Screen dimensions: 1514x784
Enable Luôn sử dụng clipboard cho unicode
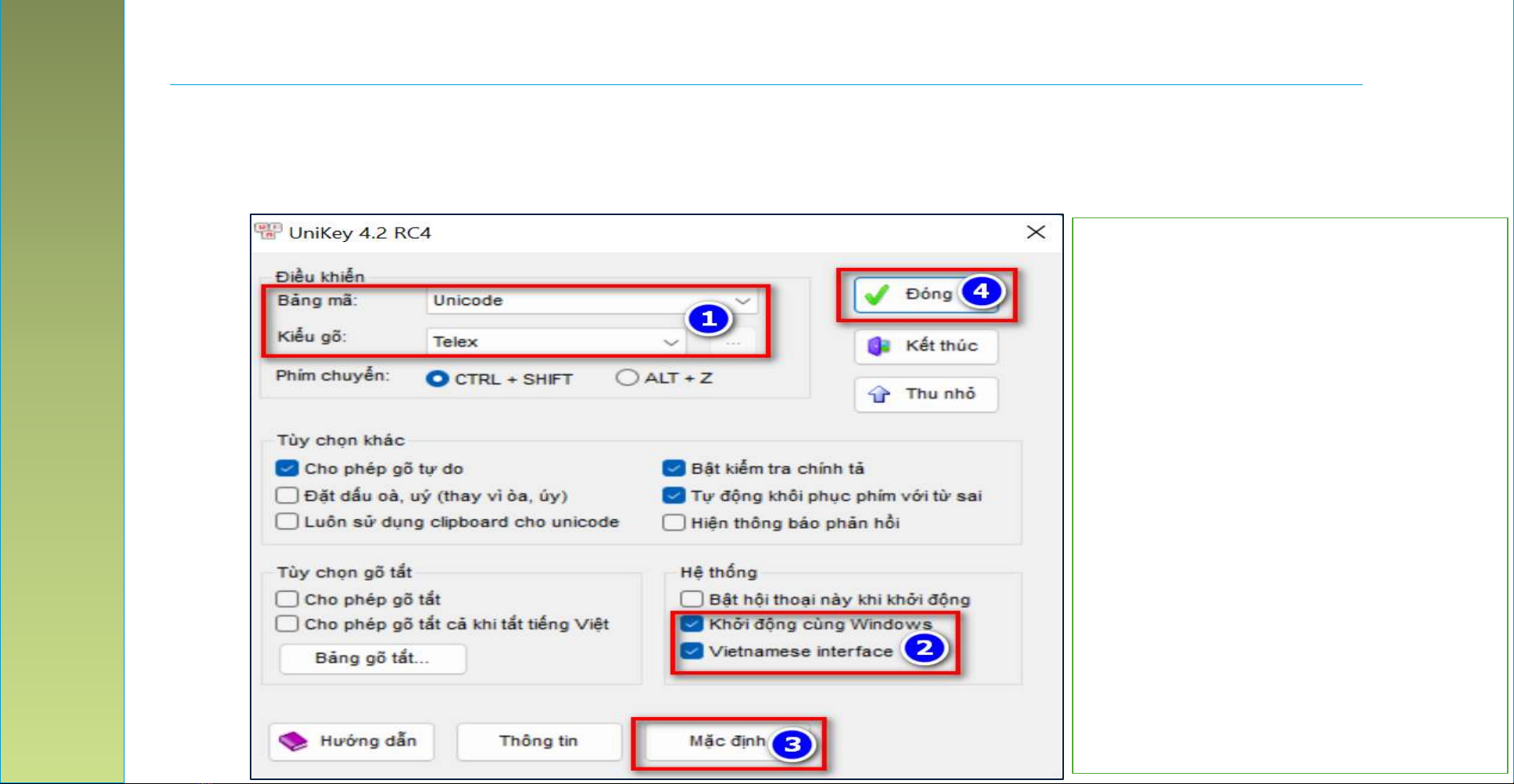pyautogui.click(x=287, y=522)
